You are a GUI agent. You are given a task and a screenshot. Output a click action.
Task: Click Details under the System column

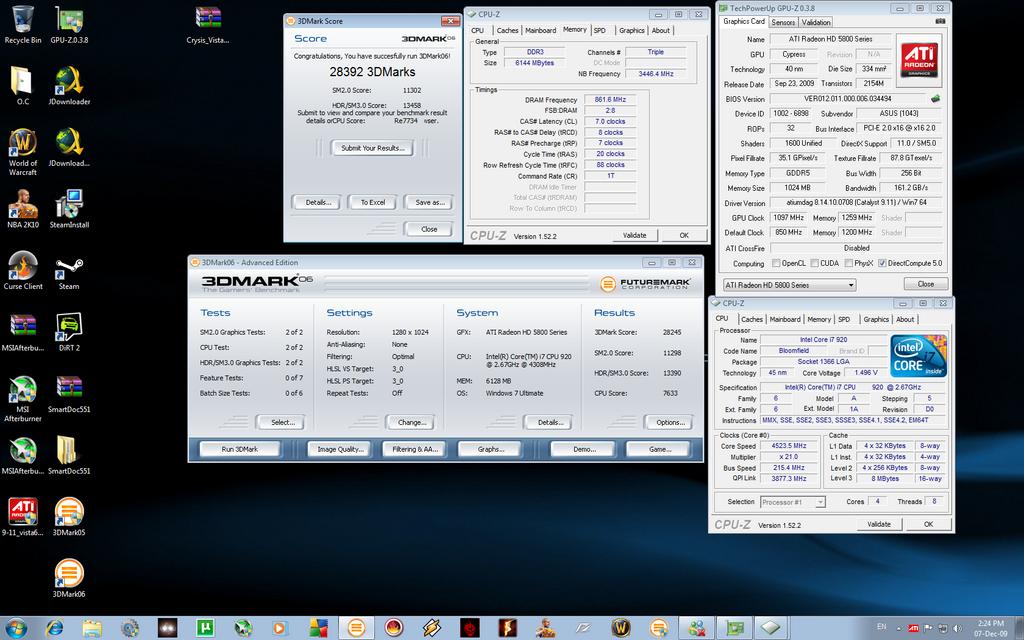coord(549,423)
